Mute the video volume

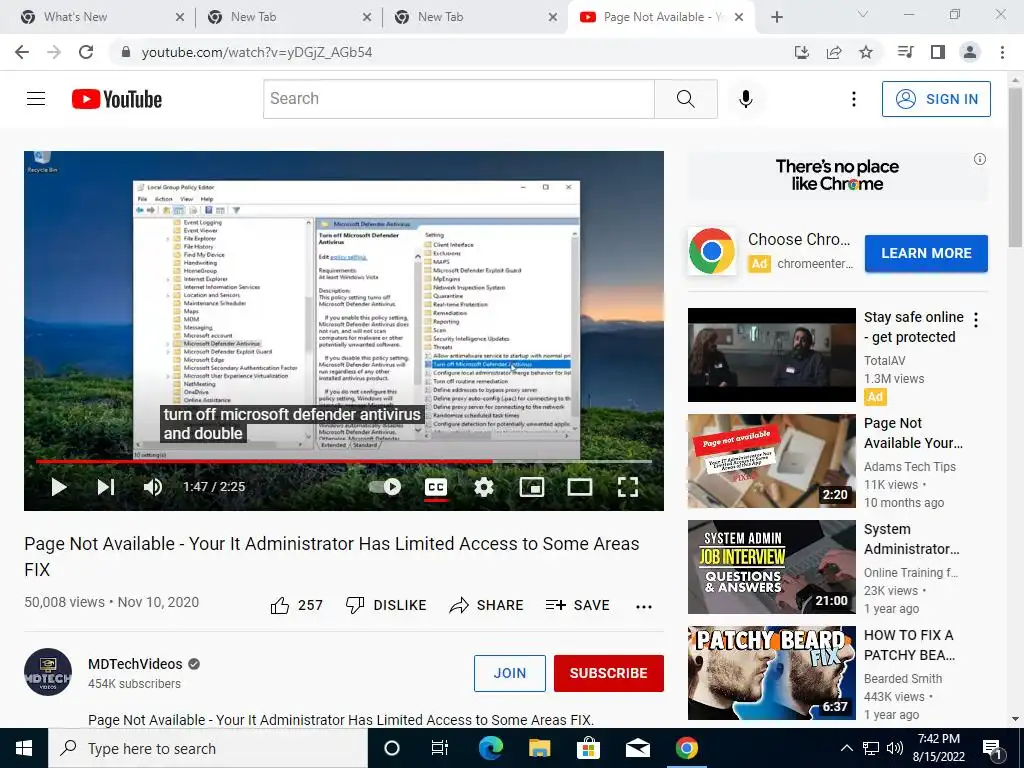click(153, 487)
